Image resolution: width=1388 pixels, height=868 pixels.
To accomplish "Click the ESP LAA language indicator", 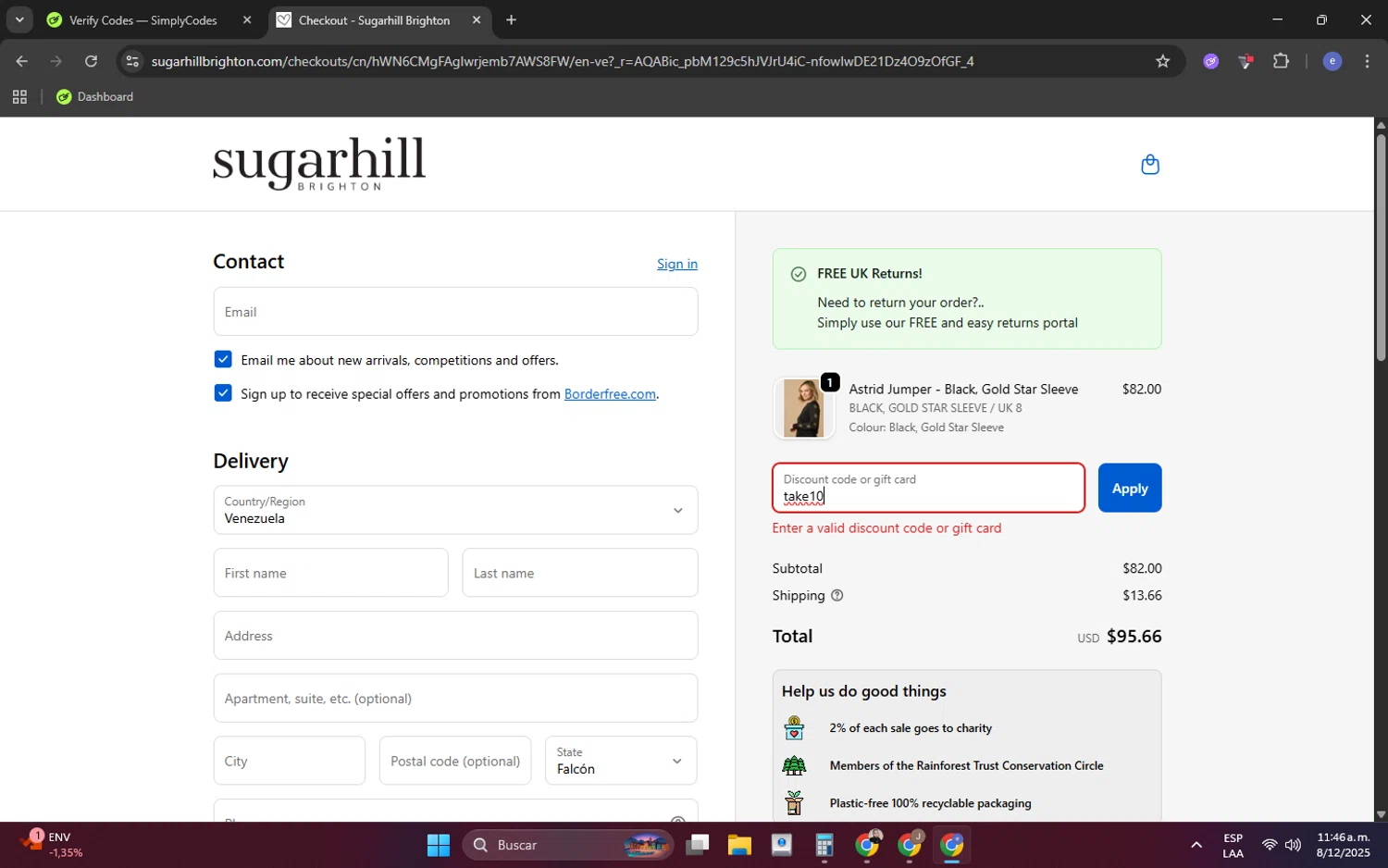I will point(1233,846).
